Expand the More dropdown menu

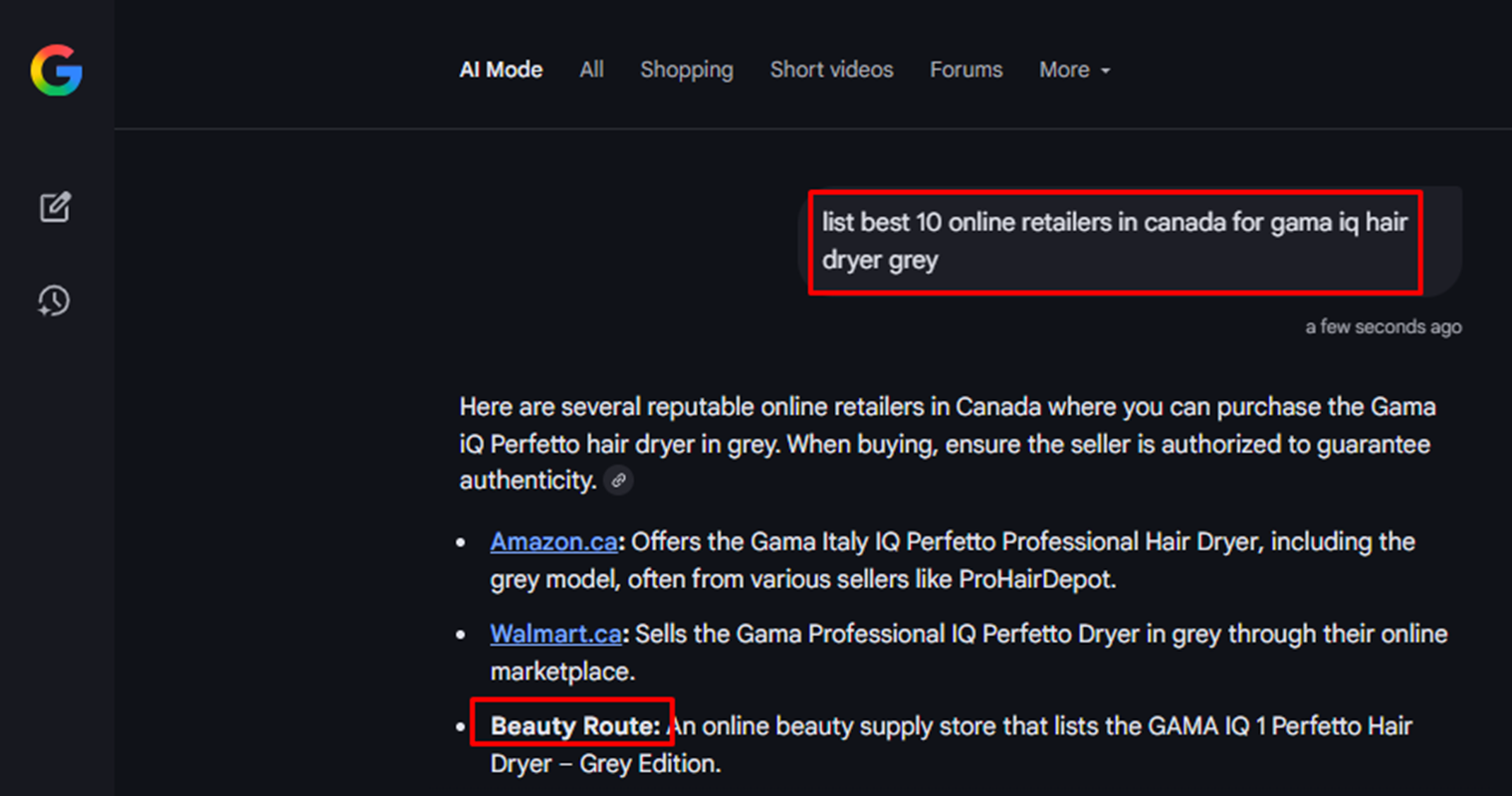1073,70
